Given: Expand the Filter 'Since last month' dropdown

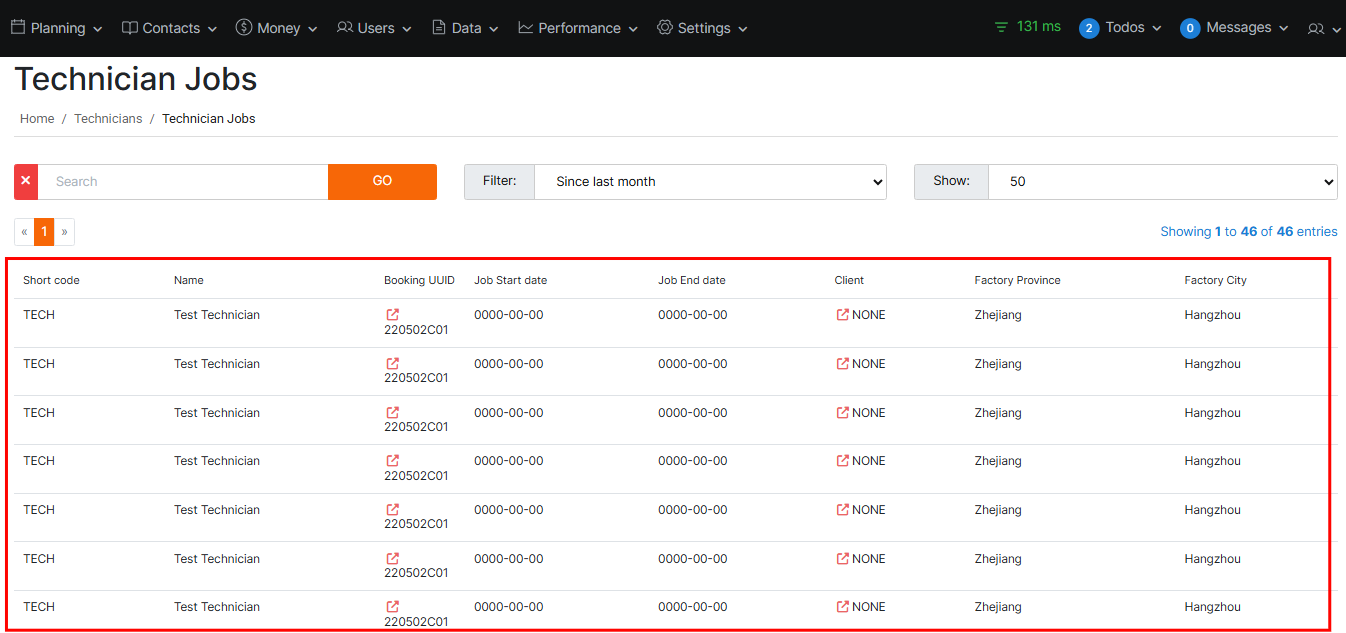Looking at the screenshot, I should click(x=710, y=182).
